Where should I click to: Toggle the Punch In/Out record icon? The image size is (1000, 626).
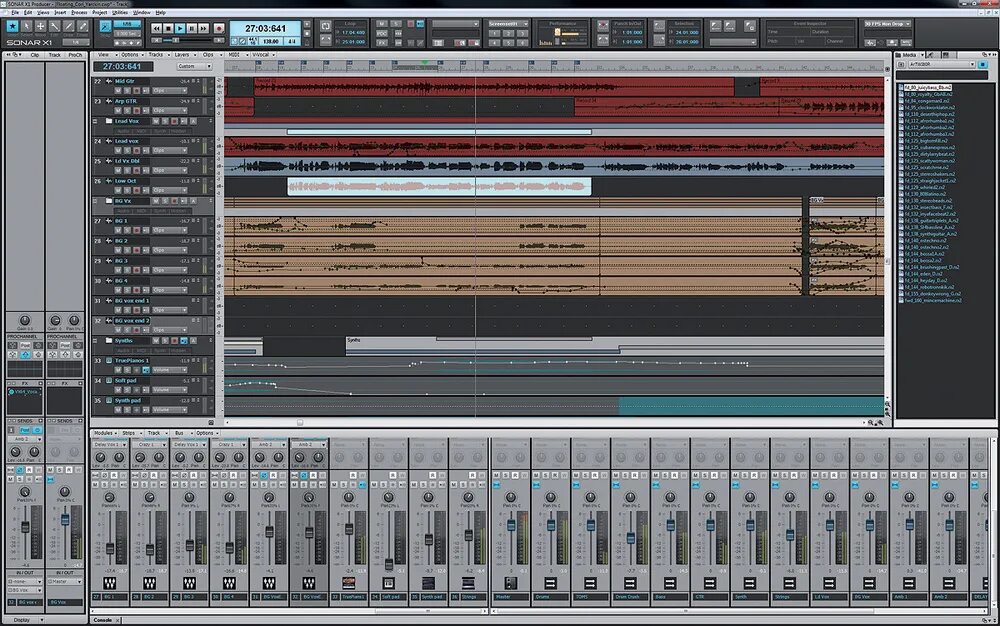point(603,26)
